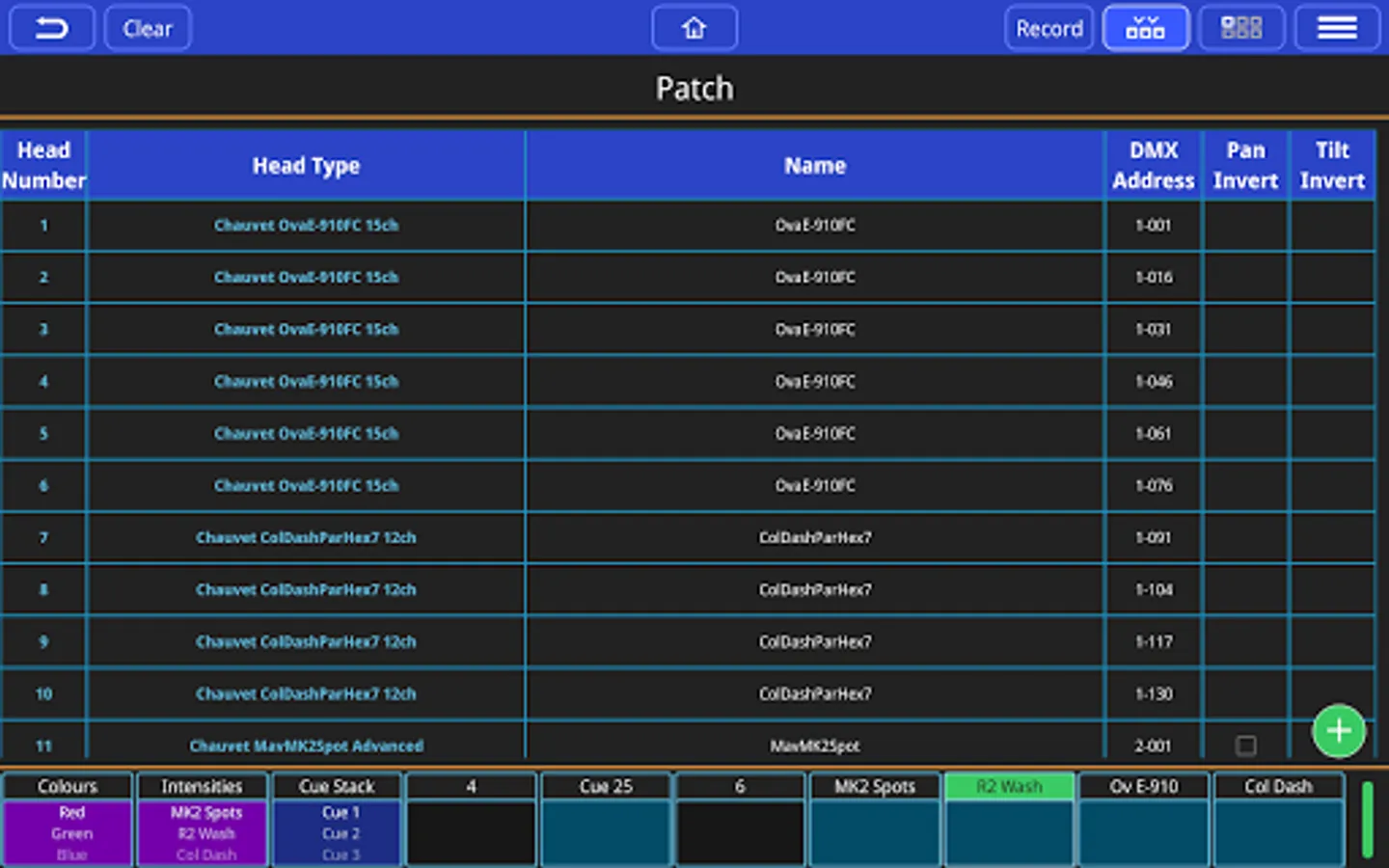
Task: Open the hamburger menu
Action: coord(1337,28)
